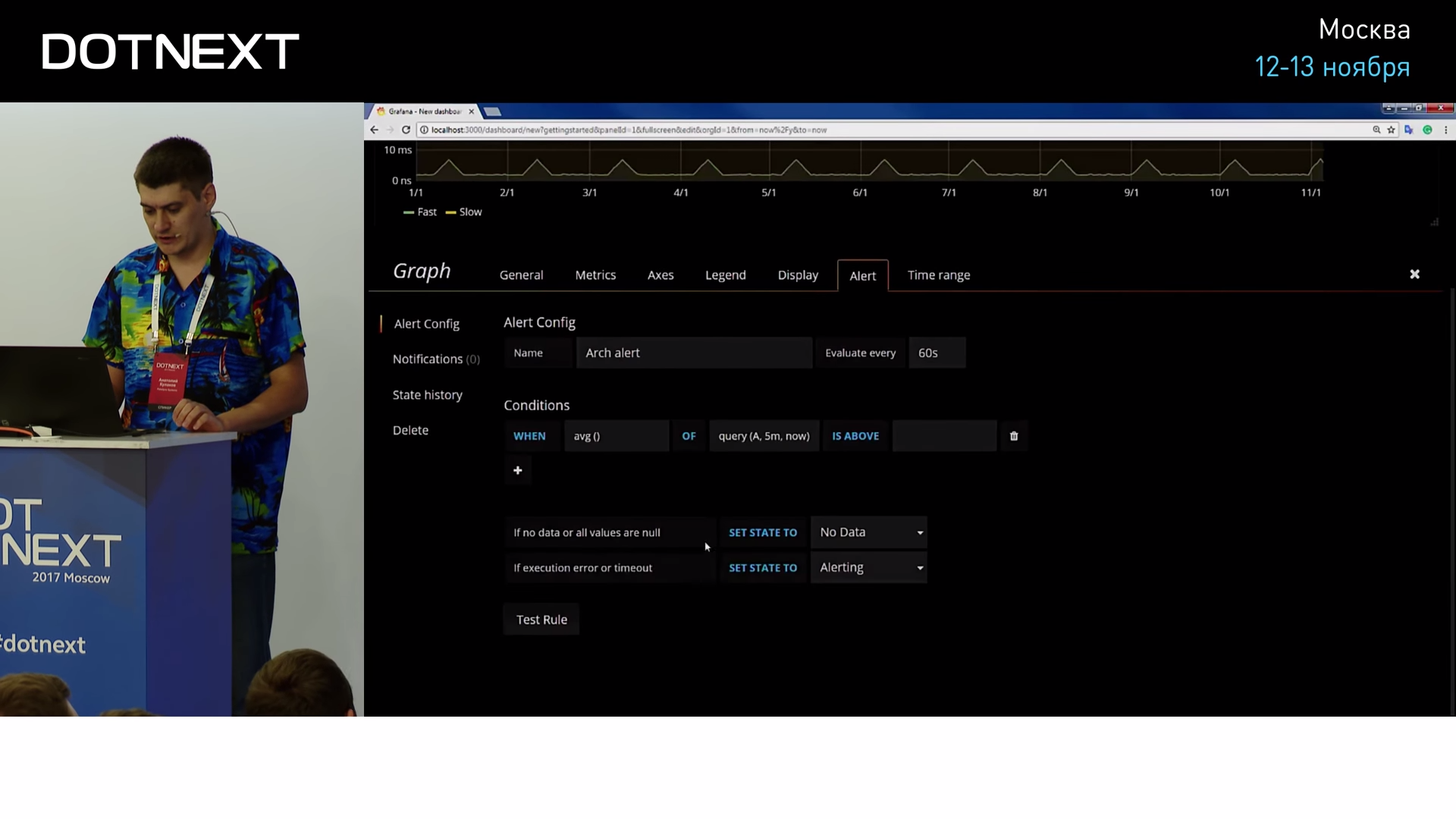Viewport: 1456px width, 819px height.
Task: Click the IS ABOVE threshold value field
Action: pyautogui.click(x=944, y=436)
